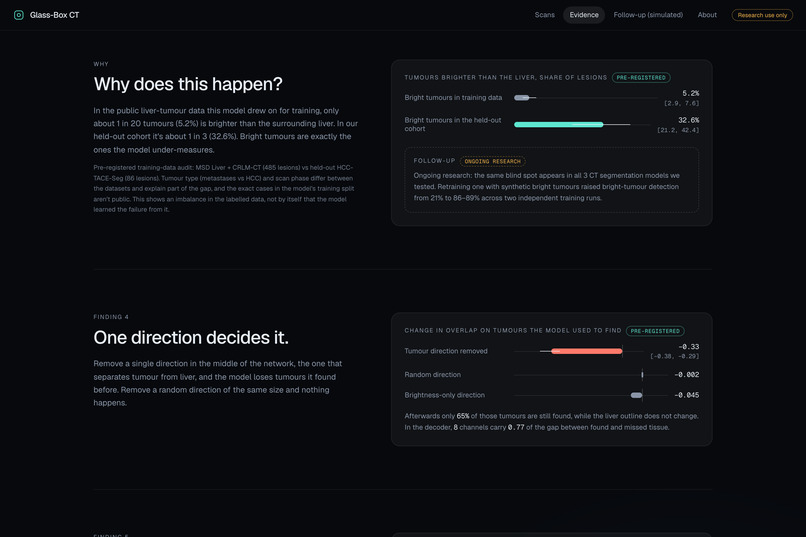Select the Evidence nav tab
This screenshot has width=806, height=537.
(584, 15)
